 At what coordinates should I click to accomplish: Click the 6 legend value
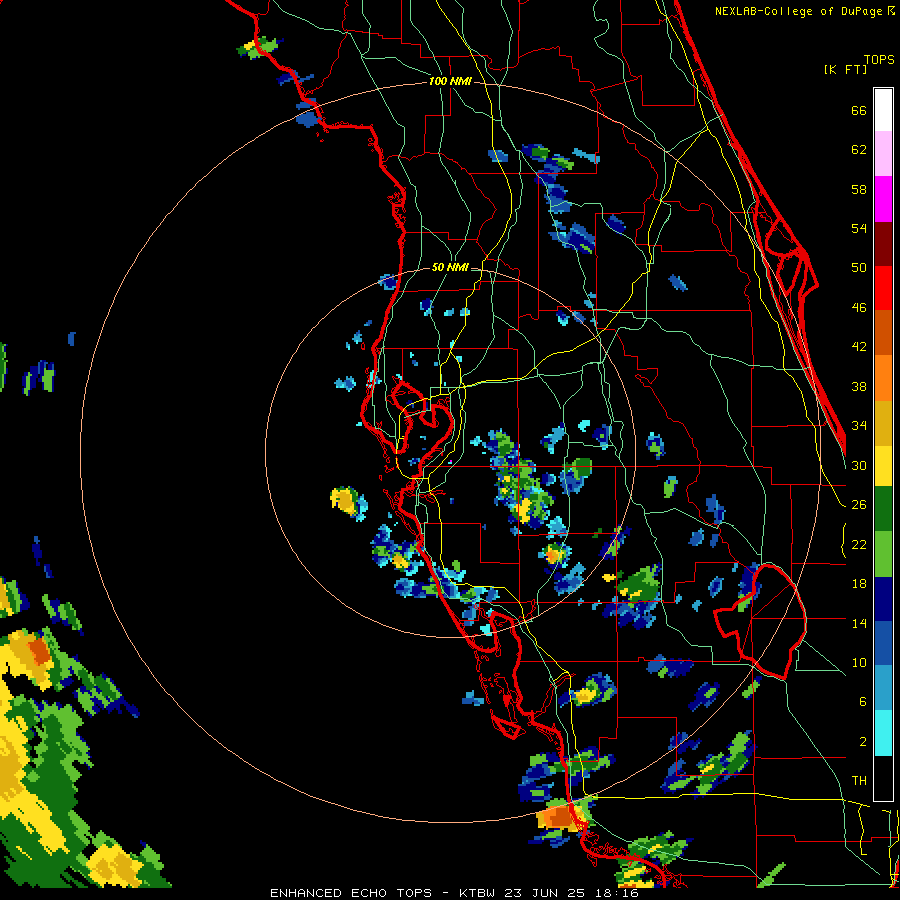pyautogui.click(x=863, y=702)
